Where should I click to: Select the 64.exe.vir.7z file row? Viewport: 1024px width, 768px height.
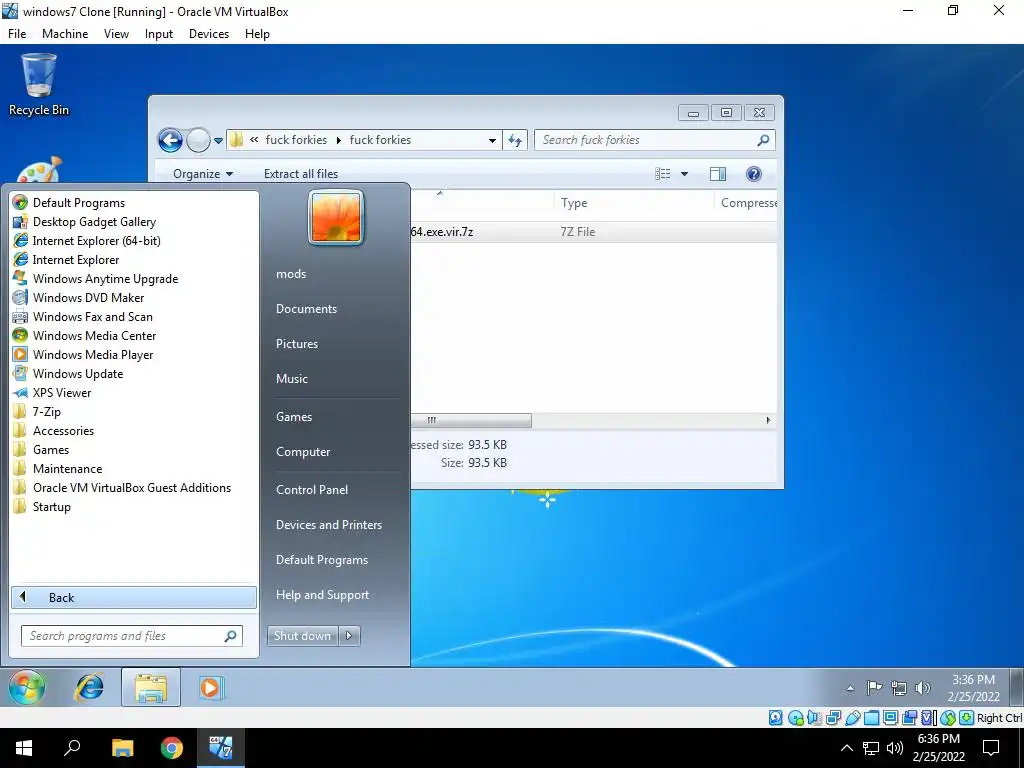pos(594,232)
